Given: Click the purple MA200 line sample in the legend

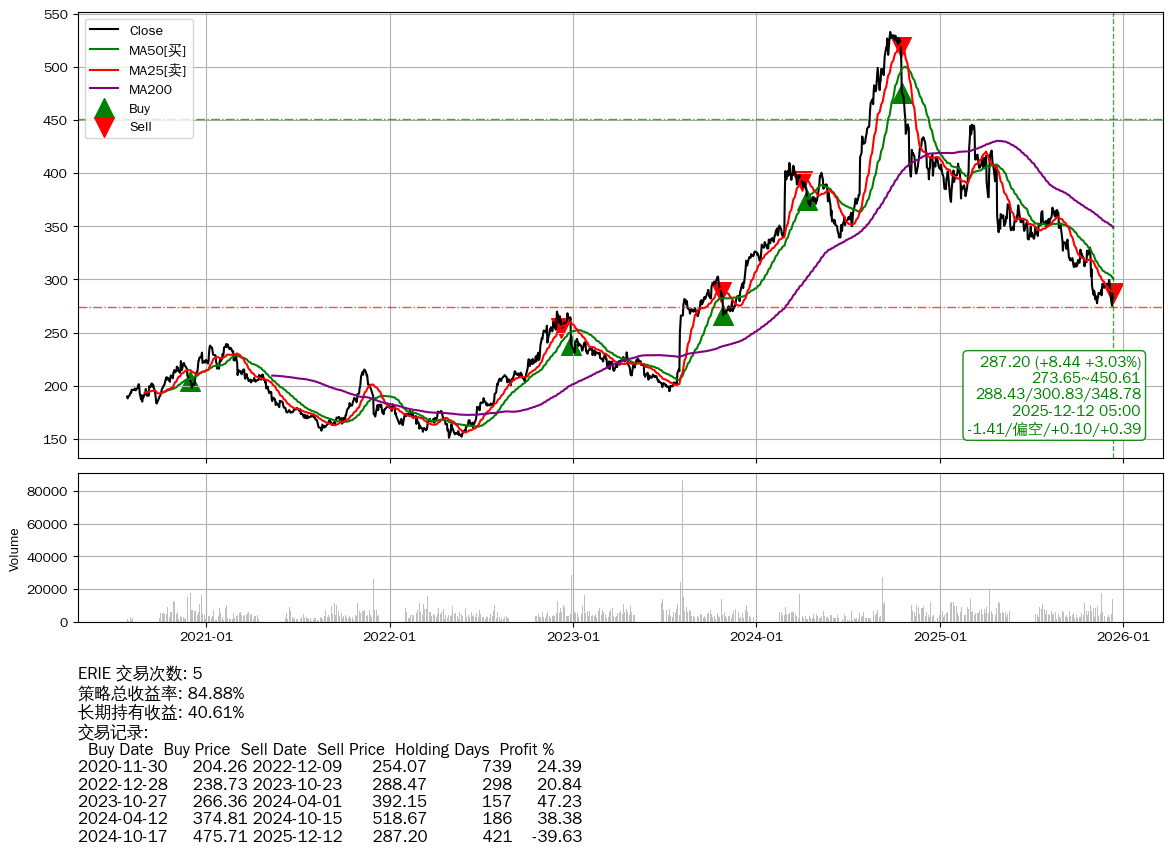Looking at the screenshot, I should tap(104, 90).
